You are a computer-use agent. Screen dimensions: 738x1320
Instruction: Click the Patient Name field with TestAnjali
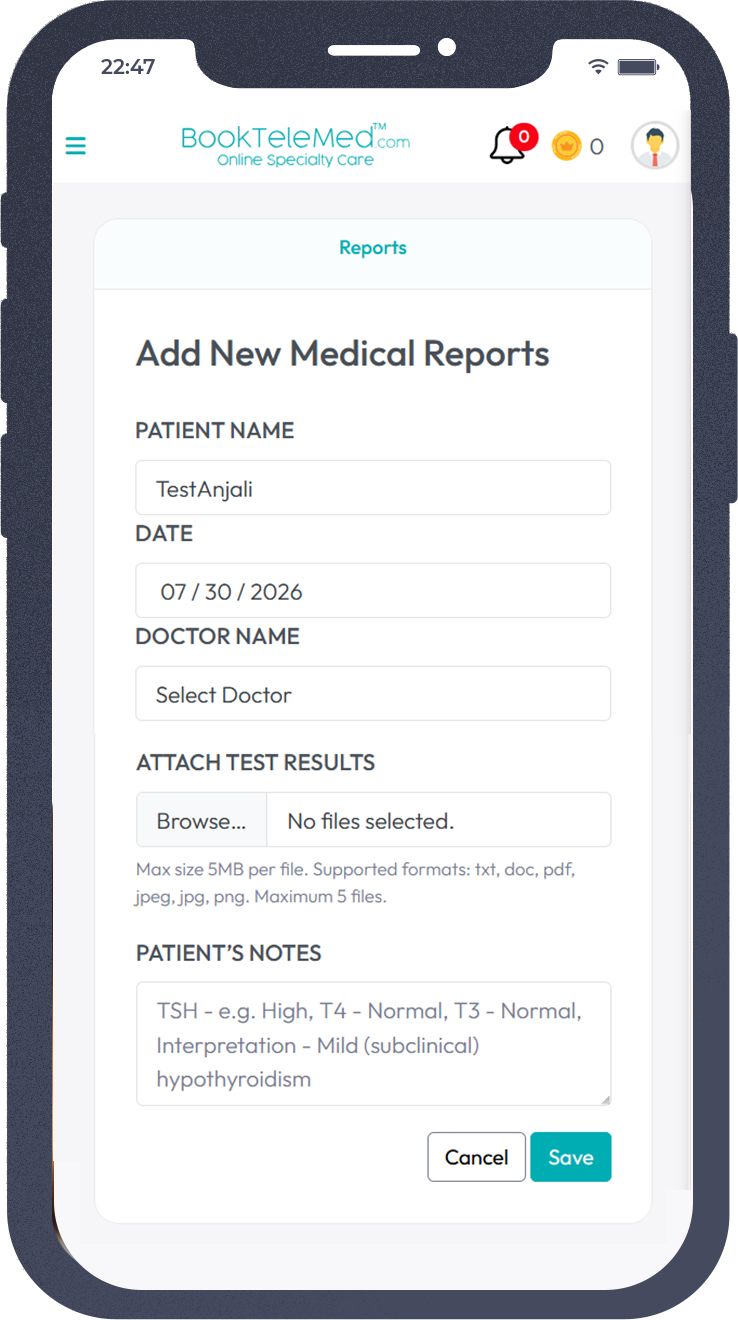click(373, 488)
